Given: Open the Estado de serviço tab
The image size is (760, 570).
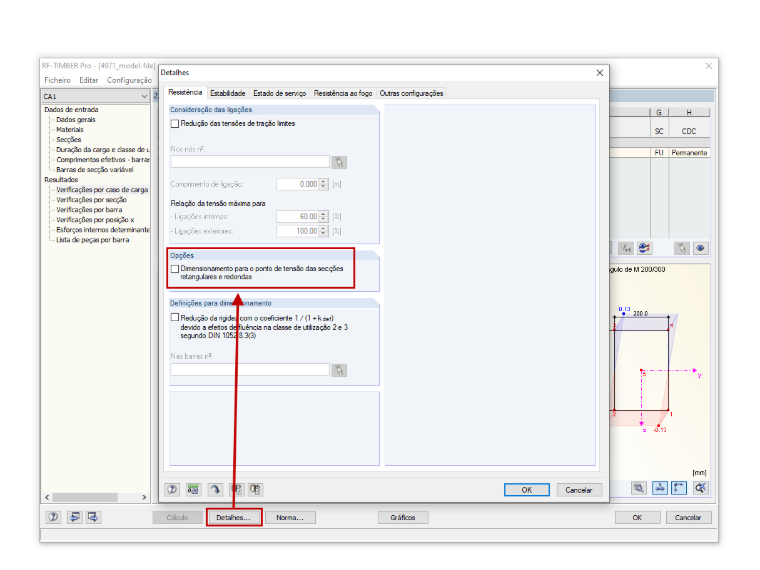Looking at the screenshot, I should [279, 93].
